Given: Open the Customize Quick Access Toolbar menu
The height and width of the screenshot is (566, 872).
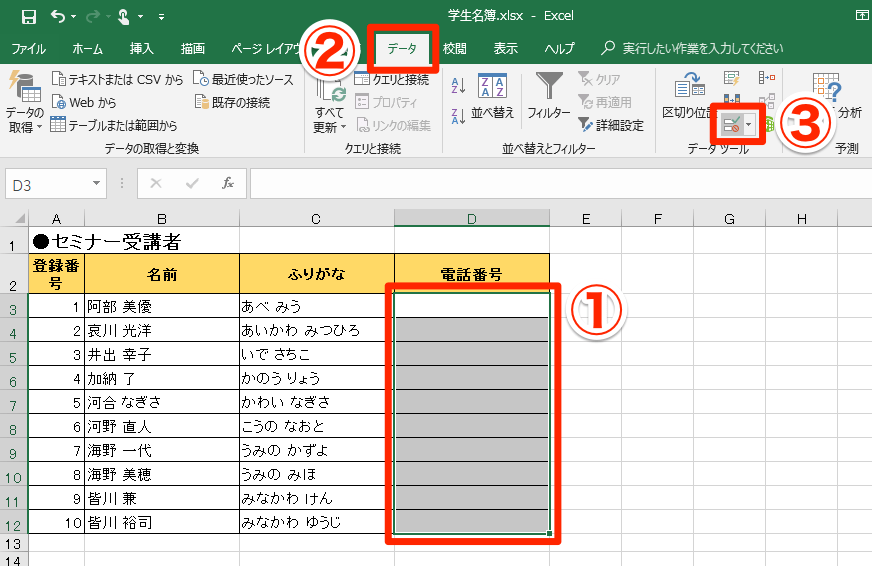Looking at the screenshot, I should (161, 17).
